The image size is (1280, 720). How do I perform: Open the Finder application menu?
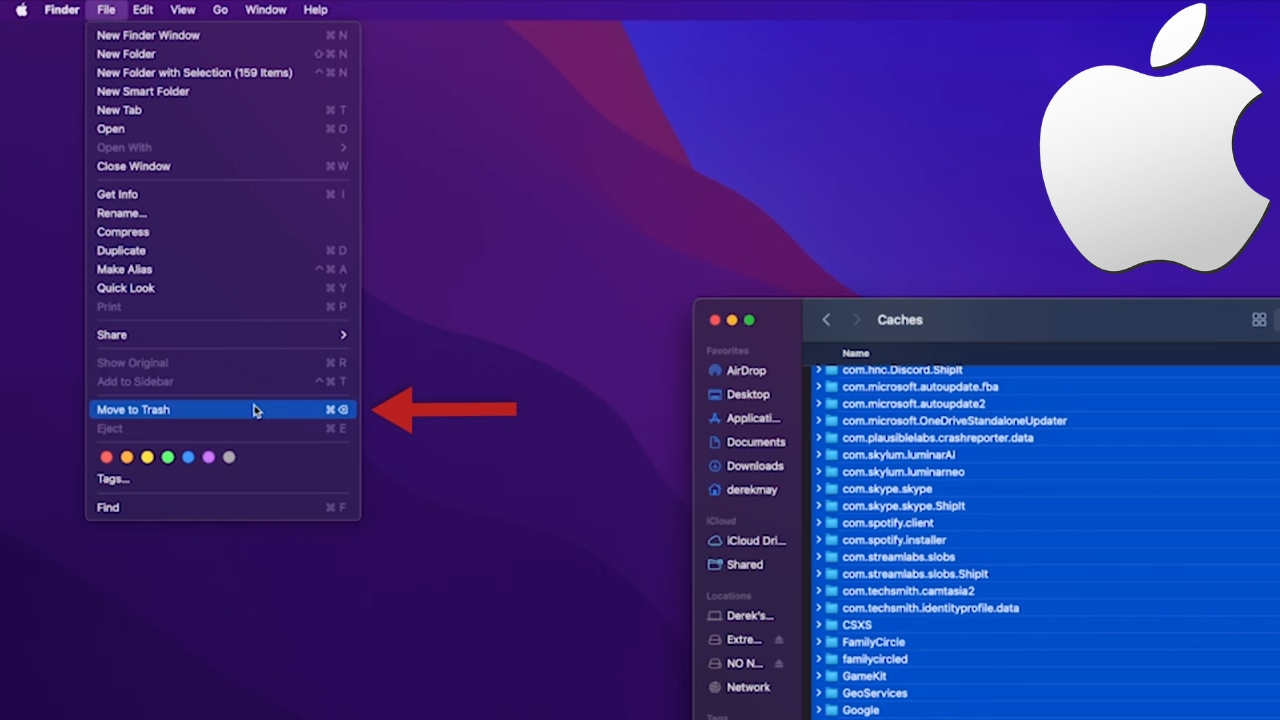click(x=62, y=10)
